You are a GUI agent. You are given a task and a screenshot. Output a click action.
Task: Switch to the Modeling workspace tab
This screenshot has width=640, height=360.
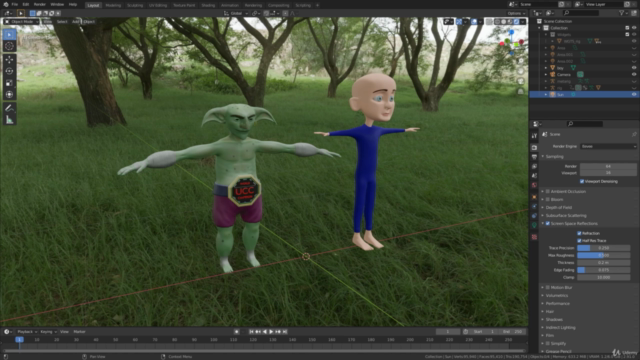pos(113,5)
